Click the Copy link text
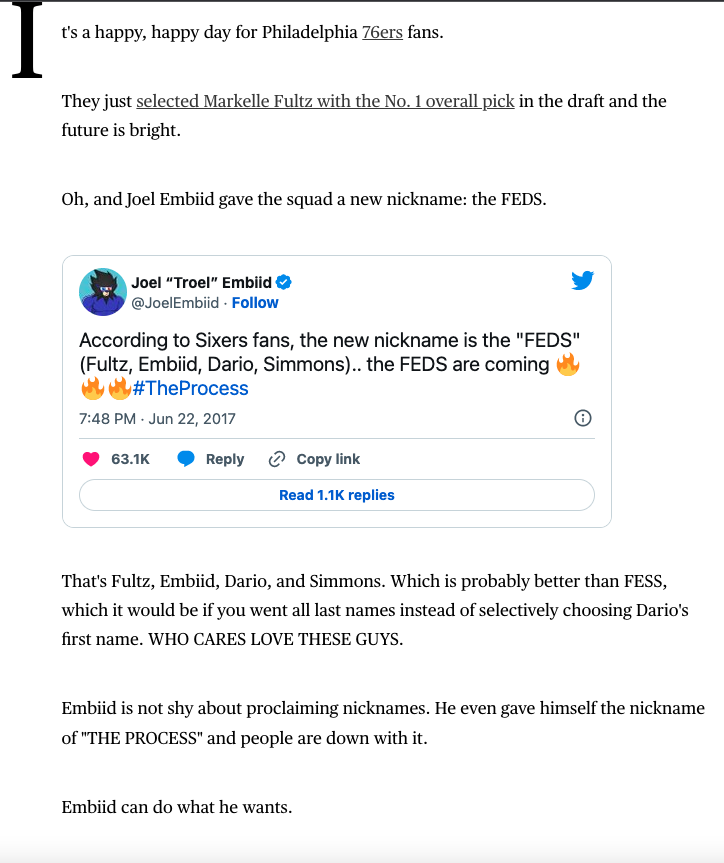This screenshot has width=724, height=863. coord(328,459)
